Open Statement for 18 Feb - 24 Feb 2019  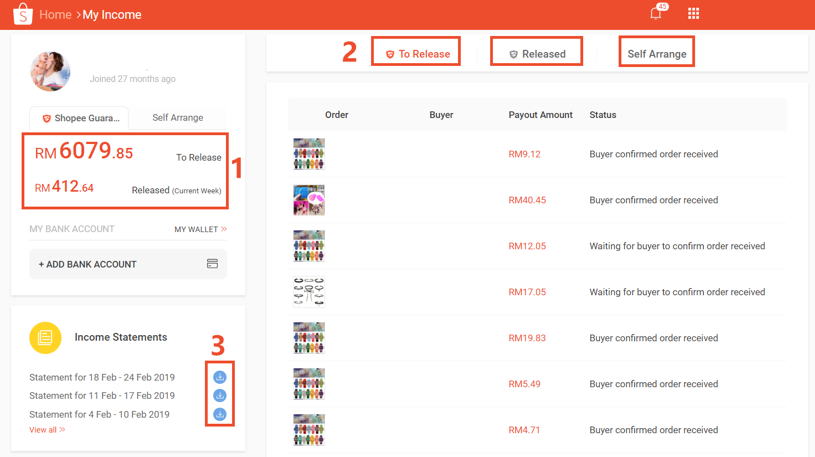pyautogui.click(x=102, y=377)
